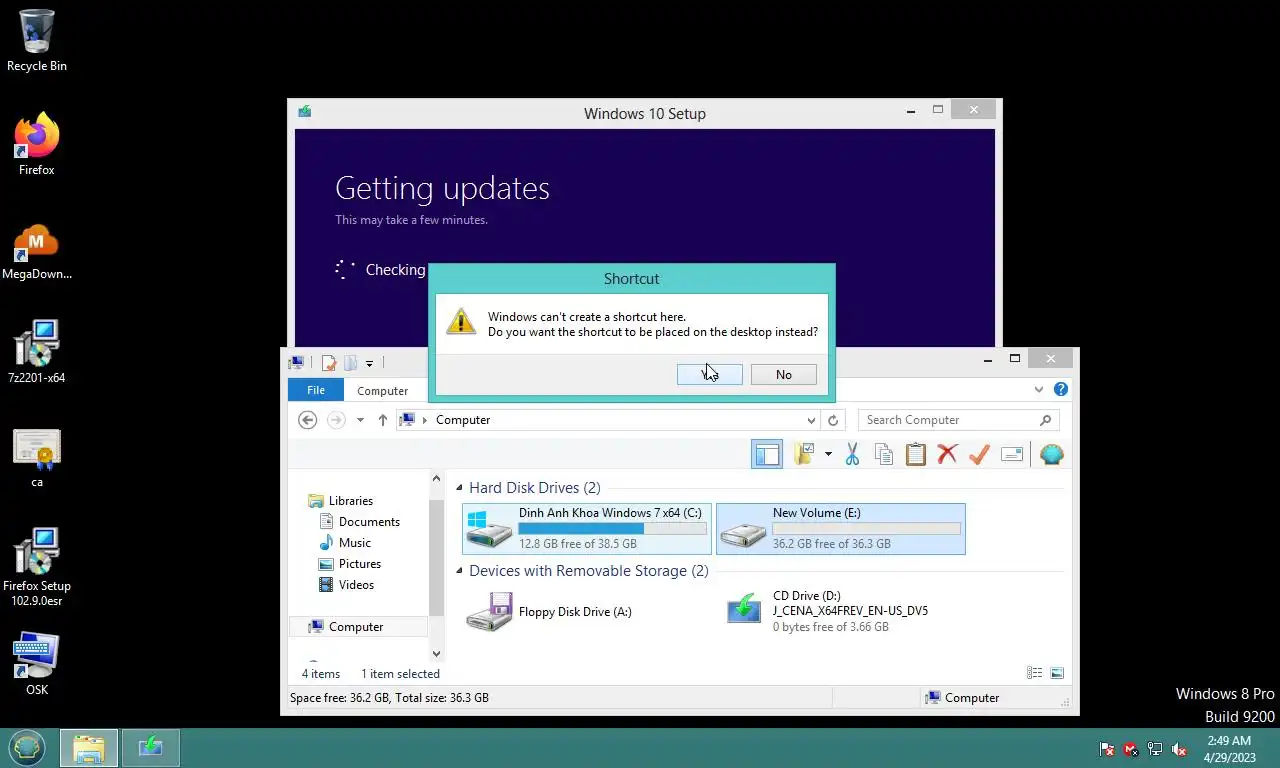Copy using the two-pages toolbar icon

click(x=884, y=454)
